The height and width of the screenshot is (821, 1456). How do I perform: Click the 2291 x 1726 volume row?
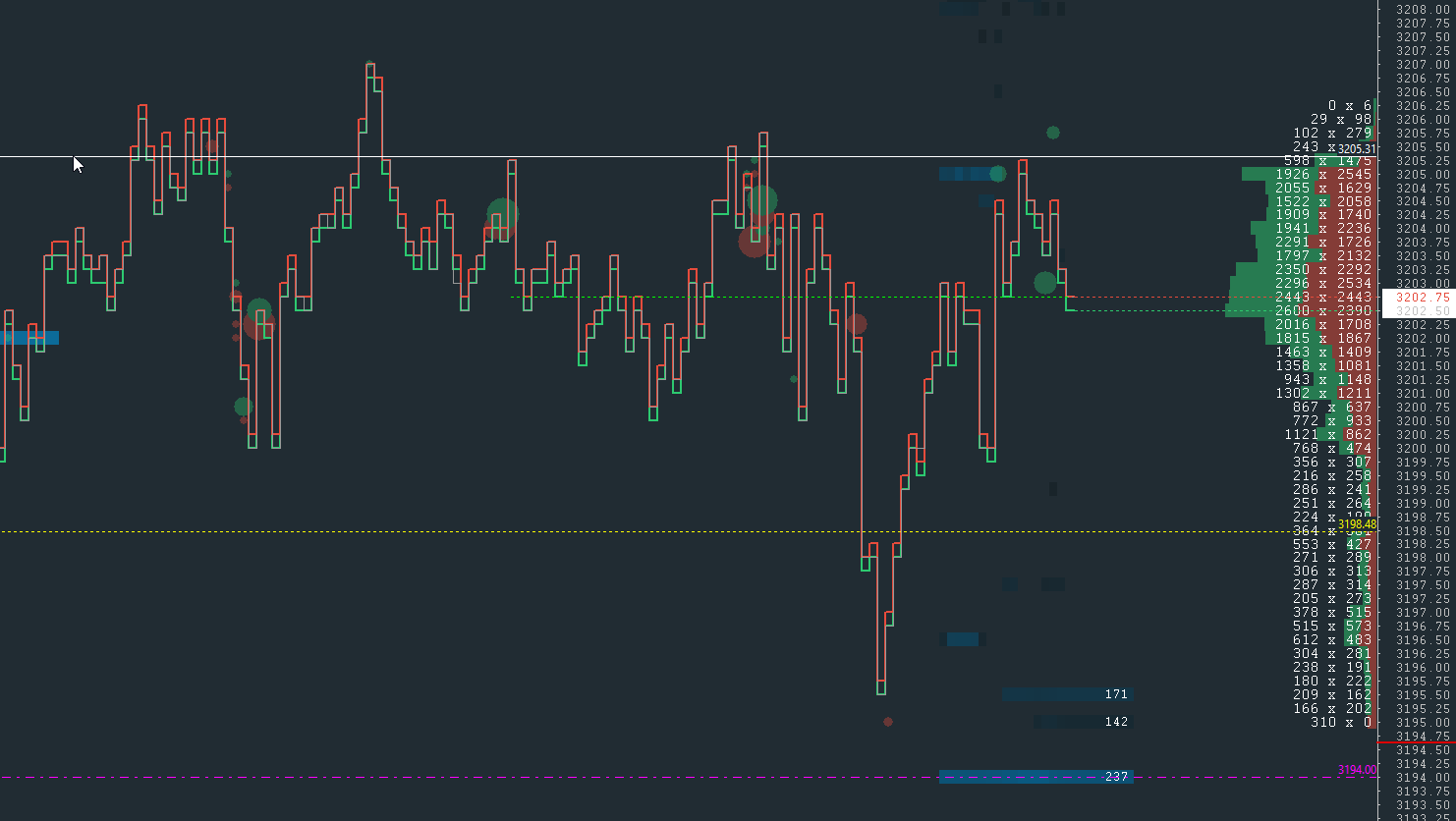click(x=1324, y=242)
